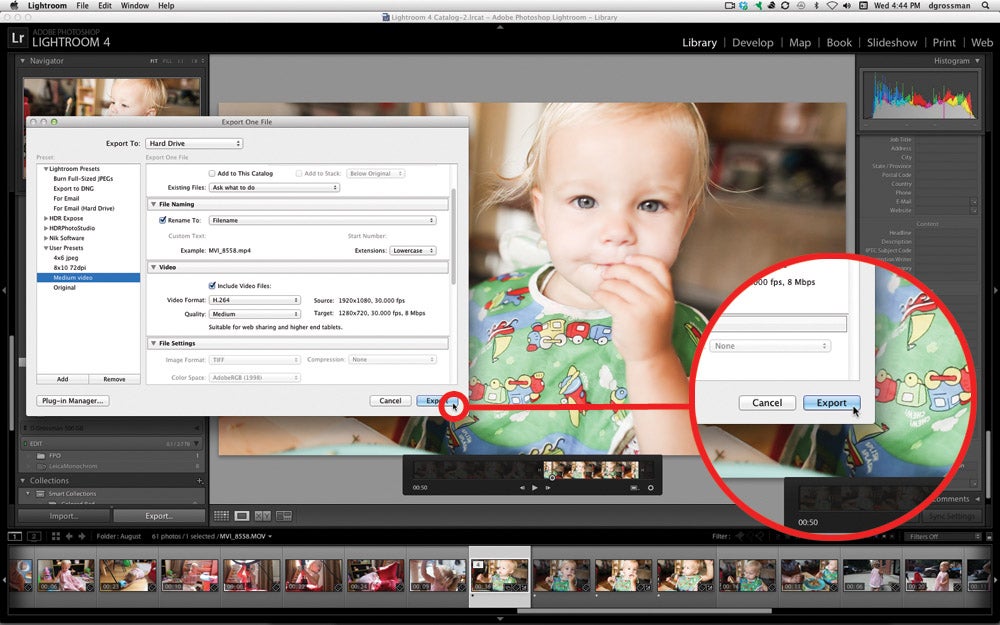1000x625 pixels.
Task: Switch to Compare view (XY) icon
Action: click(263, 515)
